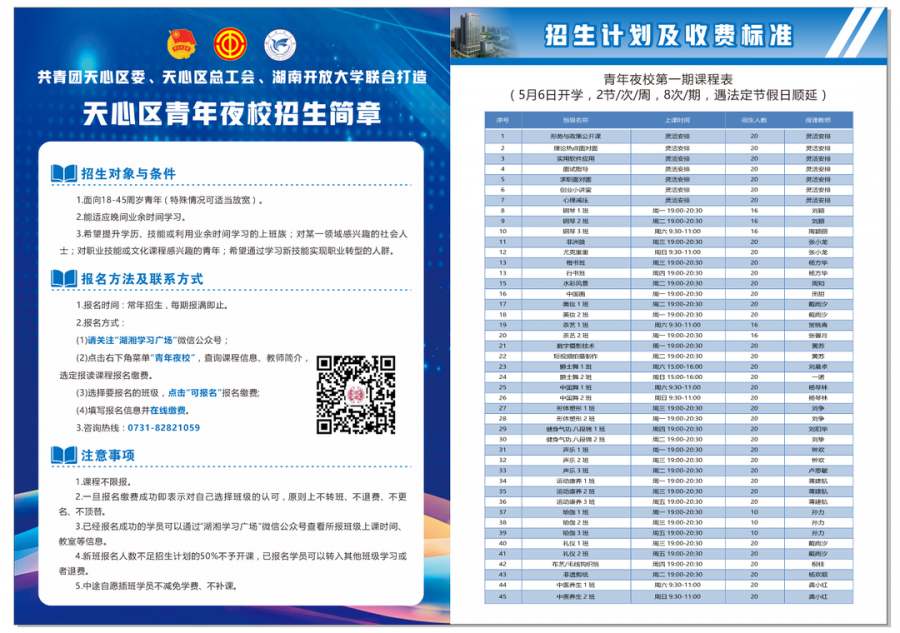
Task: Click the 爵士舞 1 班 class cell
Action: point(576,367)
